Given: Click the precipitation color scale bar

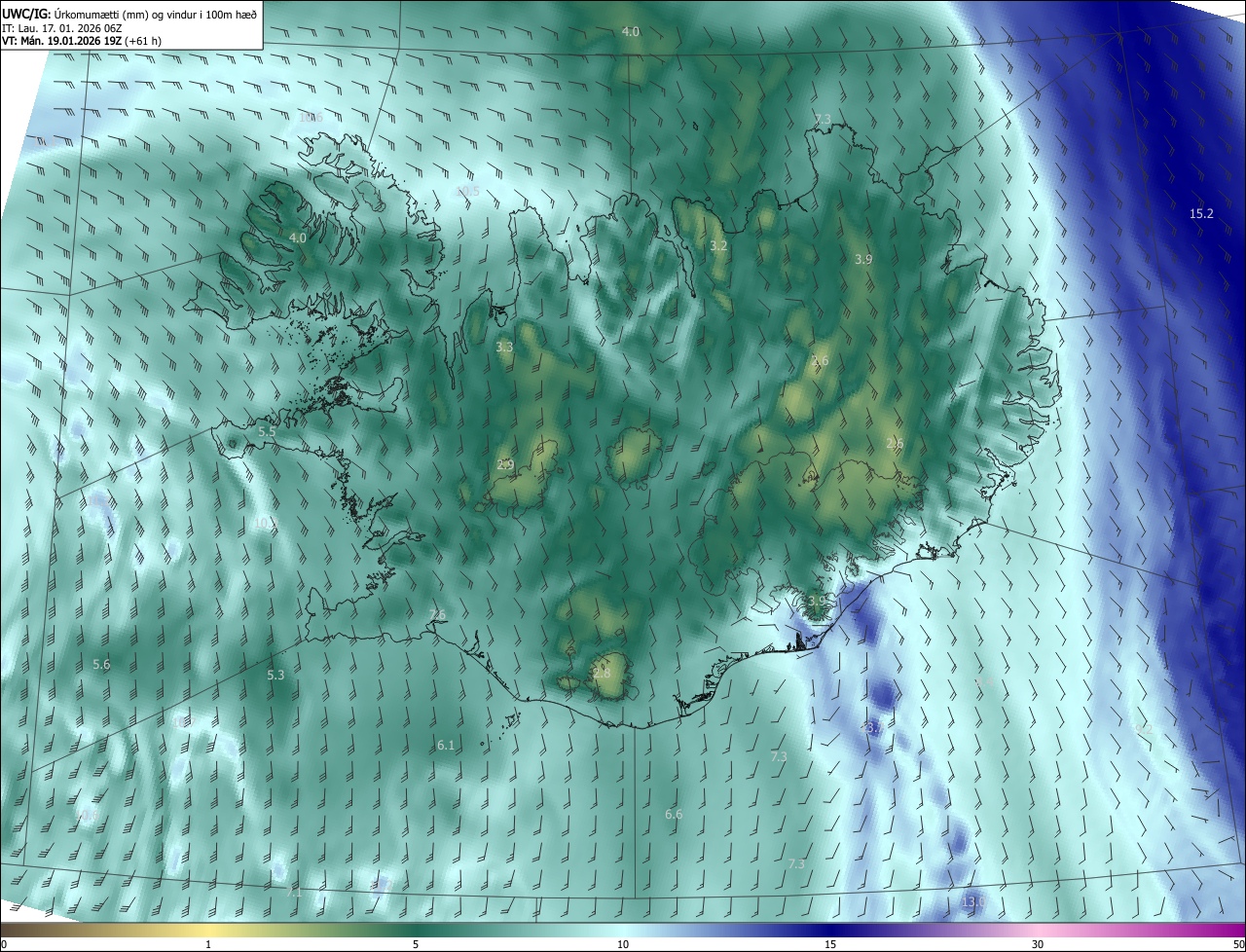Looking at the screenshot, I should (x=623, y=930).
